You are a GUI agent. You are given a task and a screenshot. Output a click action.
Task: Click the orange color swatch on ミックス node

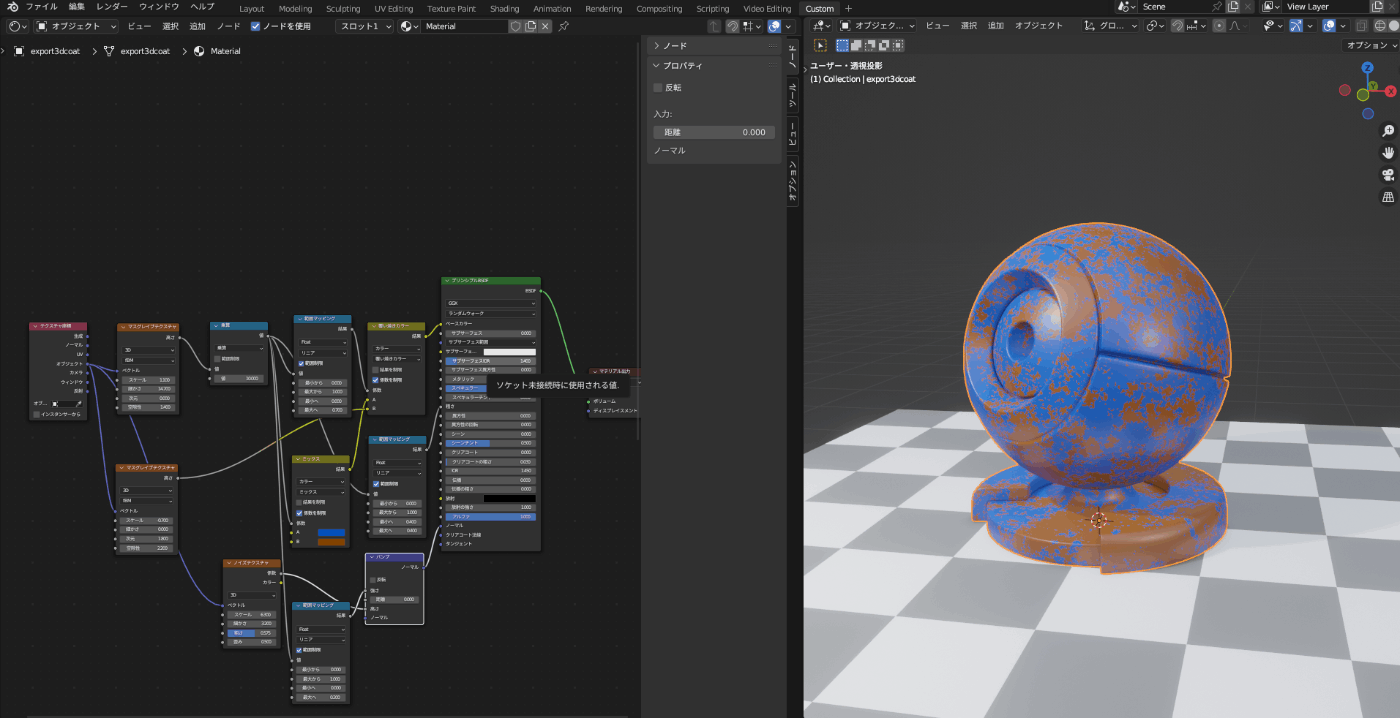click(331, 541)
